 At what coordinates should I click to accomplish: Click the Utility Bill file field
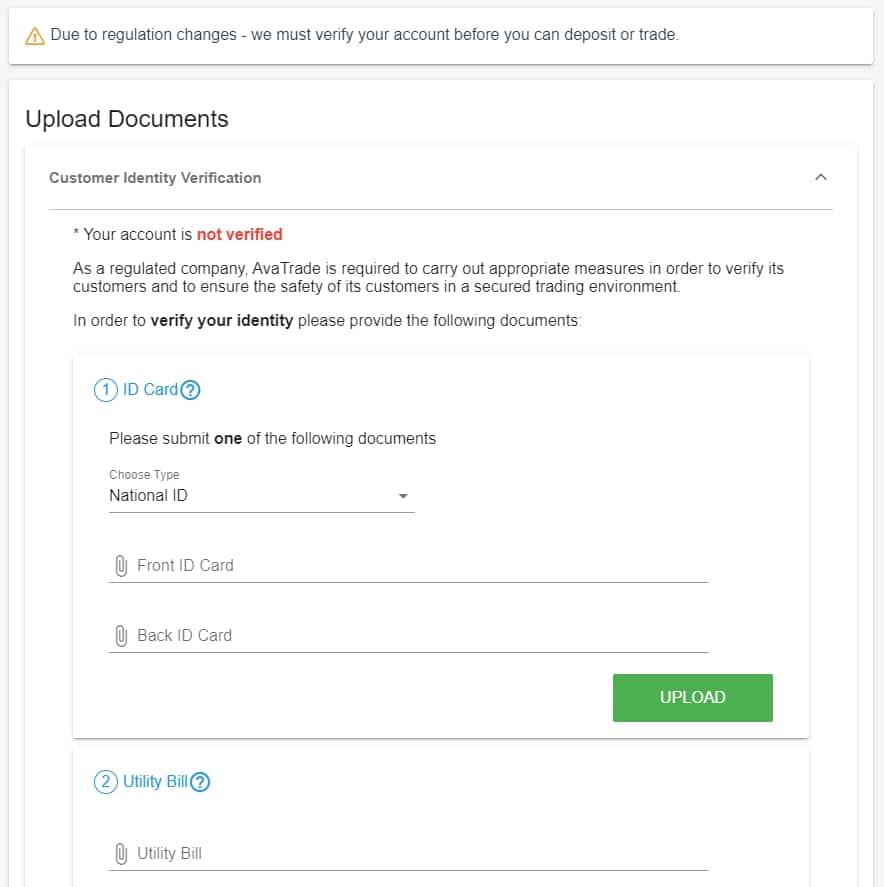coord(408,854)
